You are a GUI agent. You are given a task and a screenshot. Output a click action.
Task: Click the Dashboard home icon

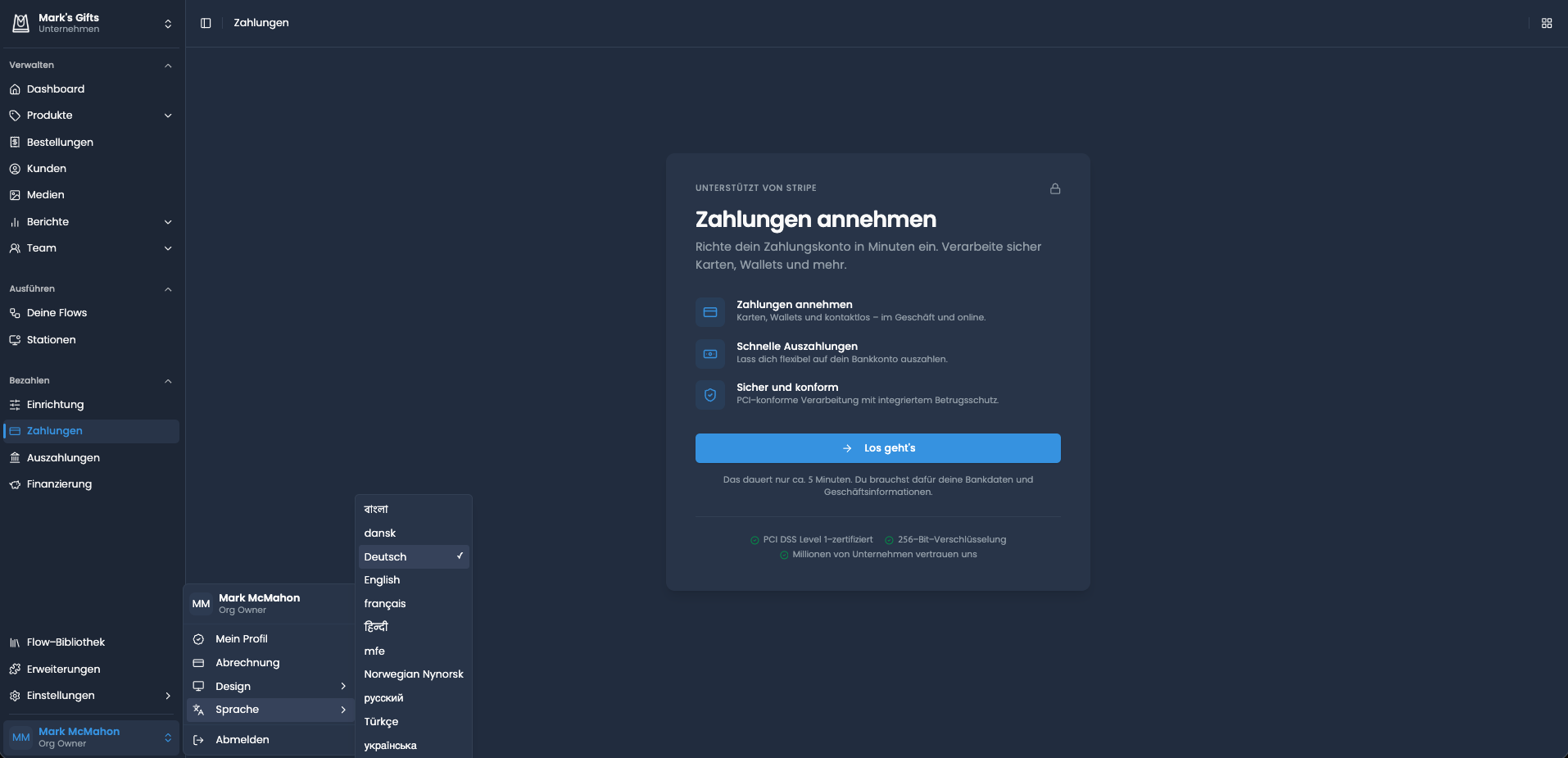pos(15,89)
